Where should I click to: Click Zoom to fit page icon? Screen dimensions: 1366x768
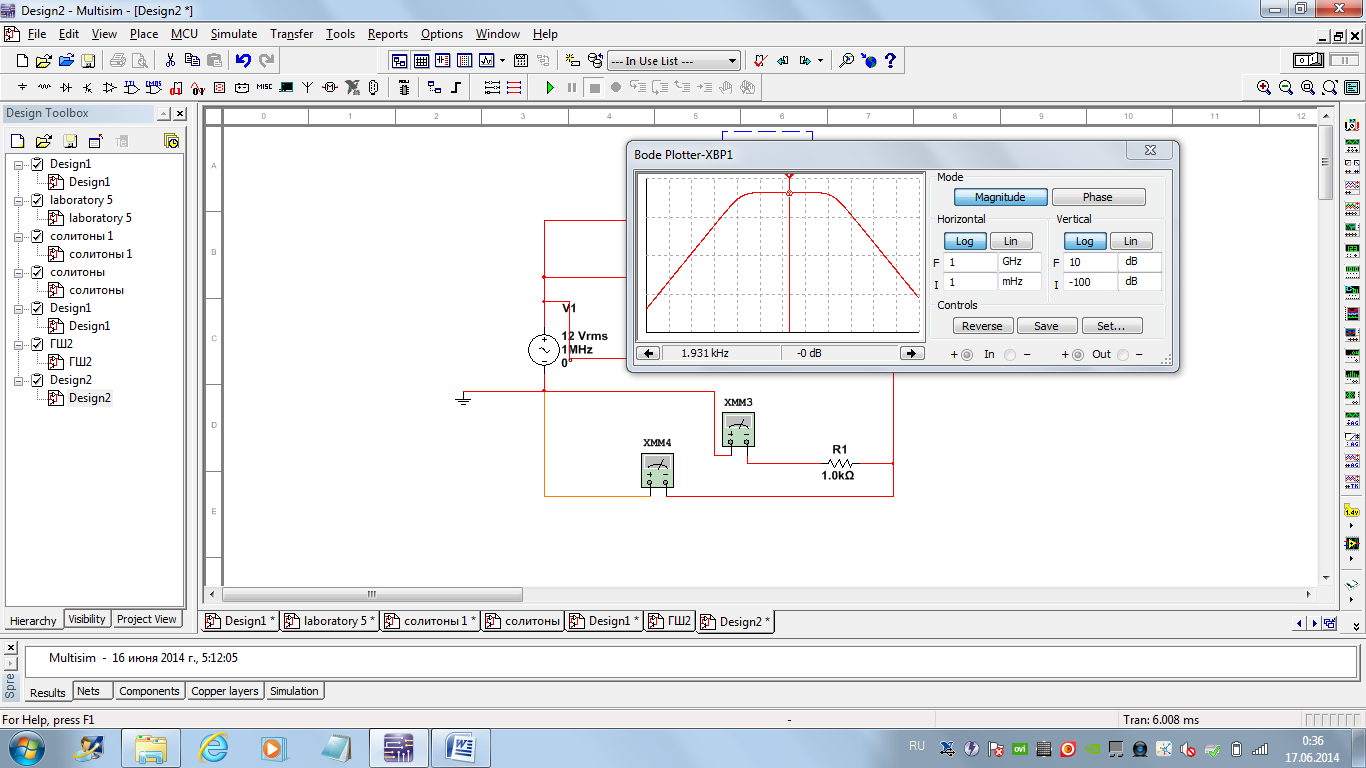1330,88
